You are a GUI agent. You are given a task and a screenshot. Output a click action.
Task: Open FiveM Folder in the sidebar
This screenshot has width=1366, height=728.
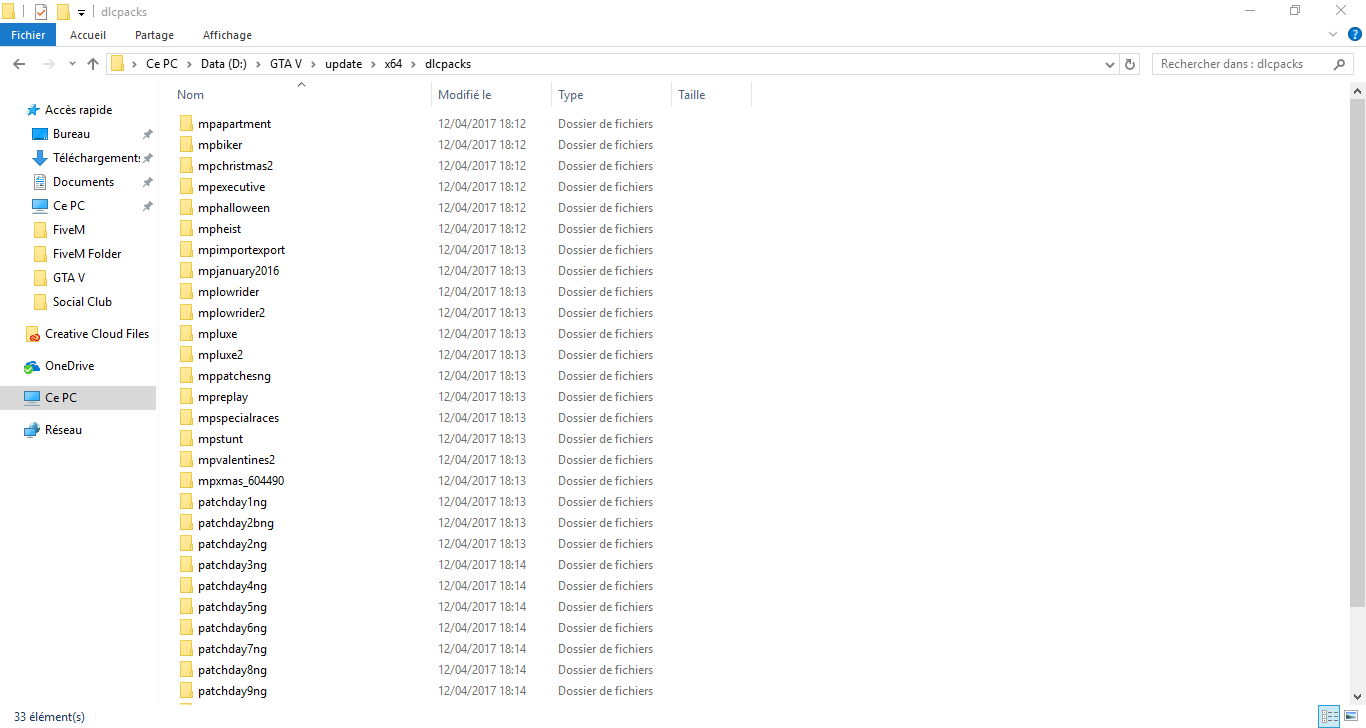87,254
